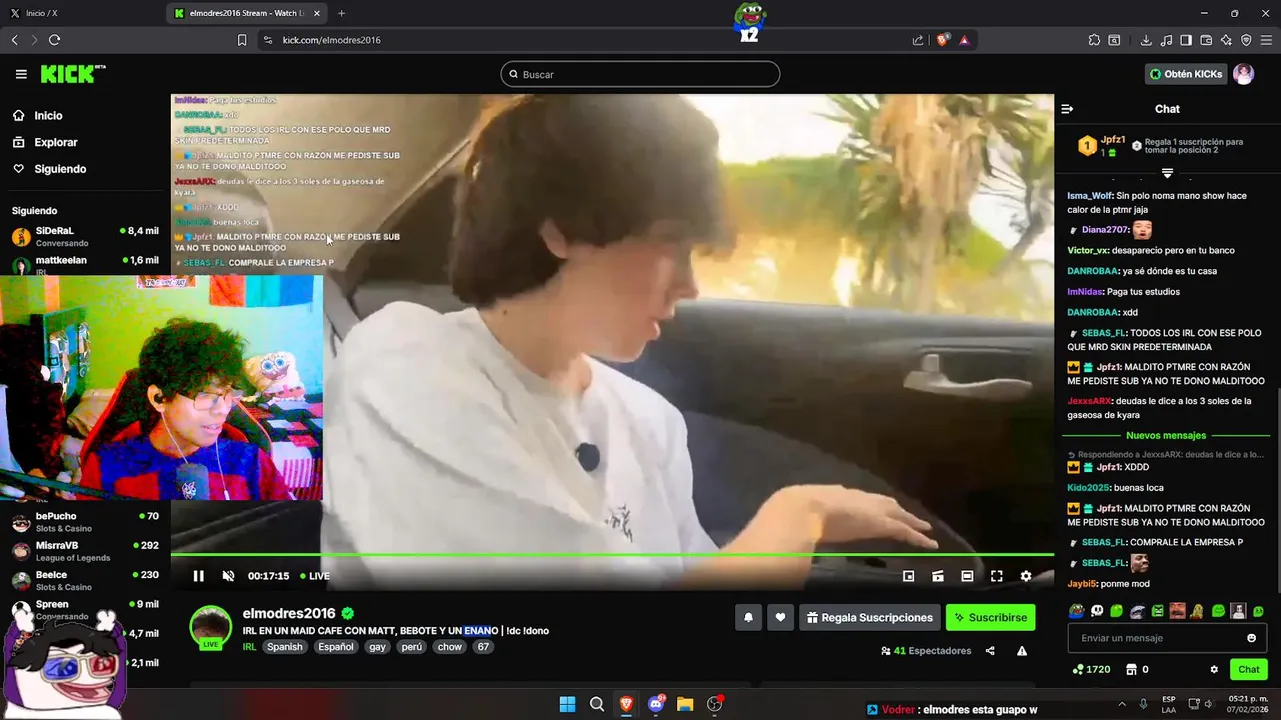Insert the skull thought-bubble emote
The width and height of the screenshot is (1281, 720).
1097,611
